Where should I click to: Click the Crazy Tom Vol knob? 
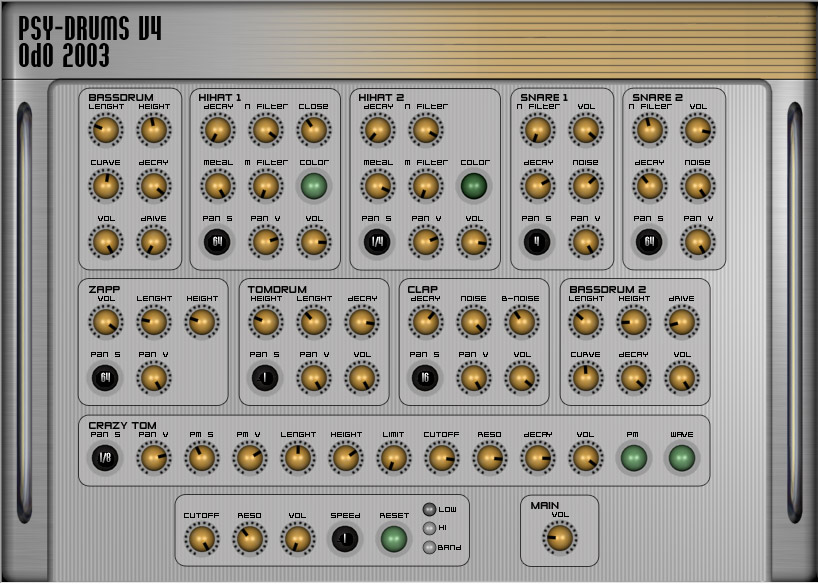coord(585,458)
